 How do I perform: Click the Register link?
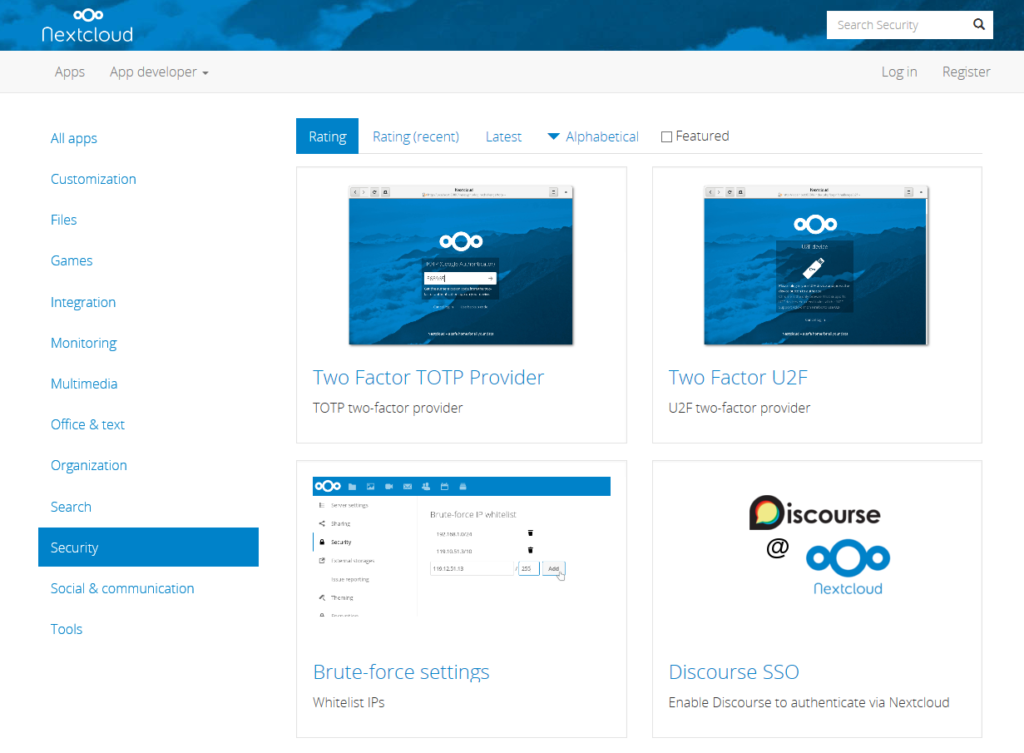[x=966, y=72]
